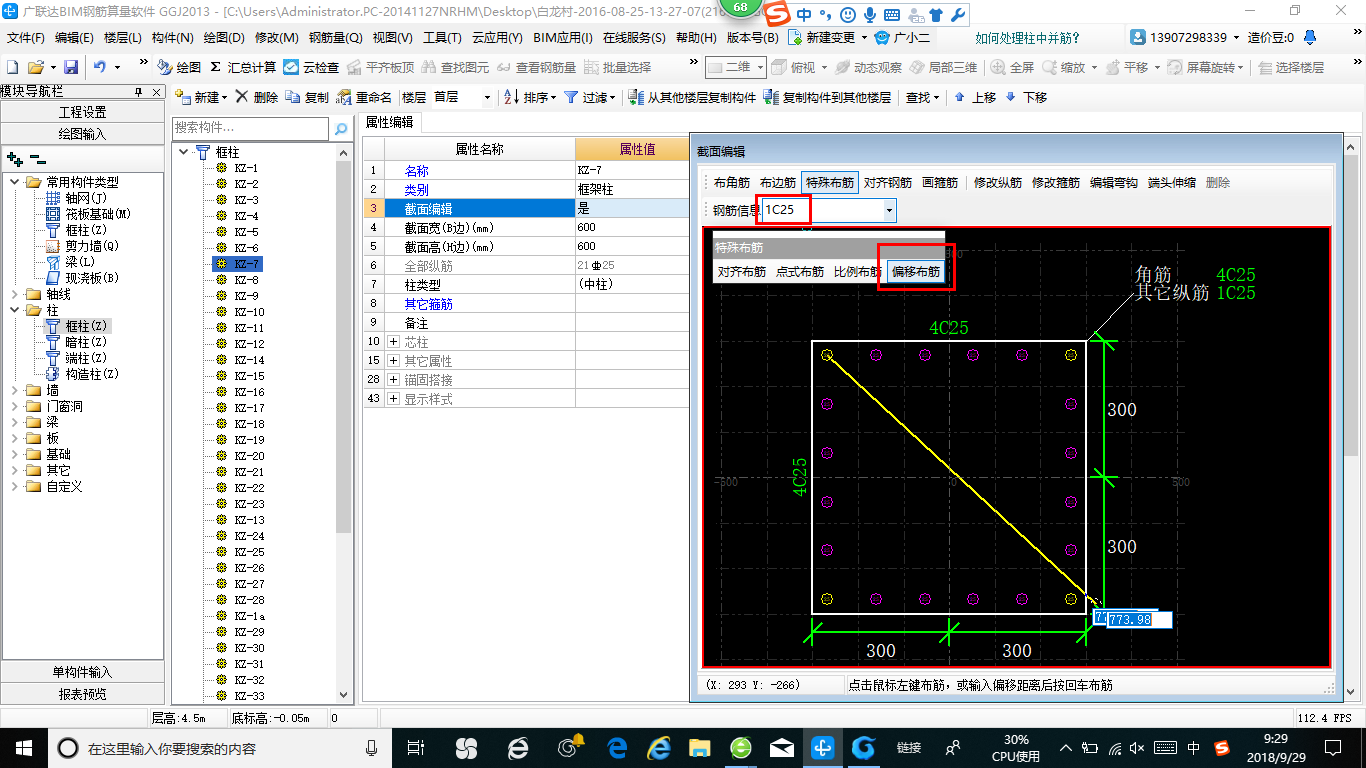Screen dimensions: 1366x768
Task: Click 工程设置 navigator section button
Action: (x=83, y=112)
